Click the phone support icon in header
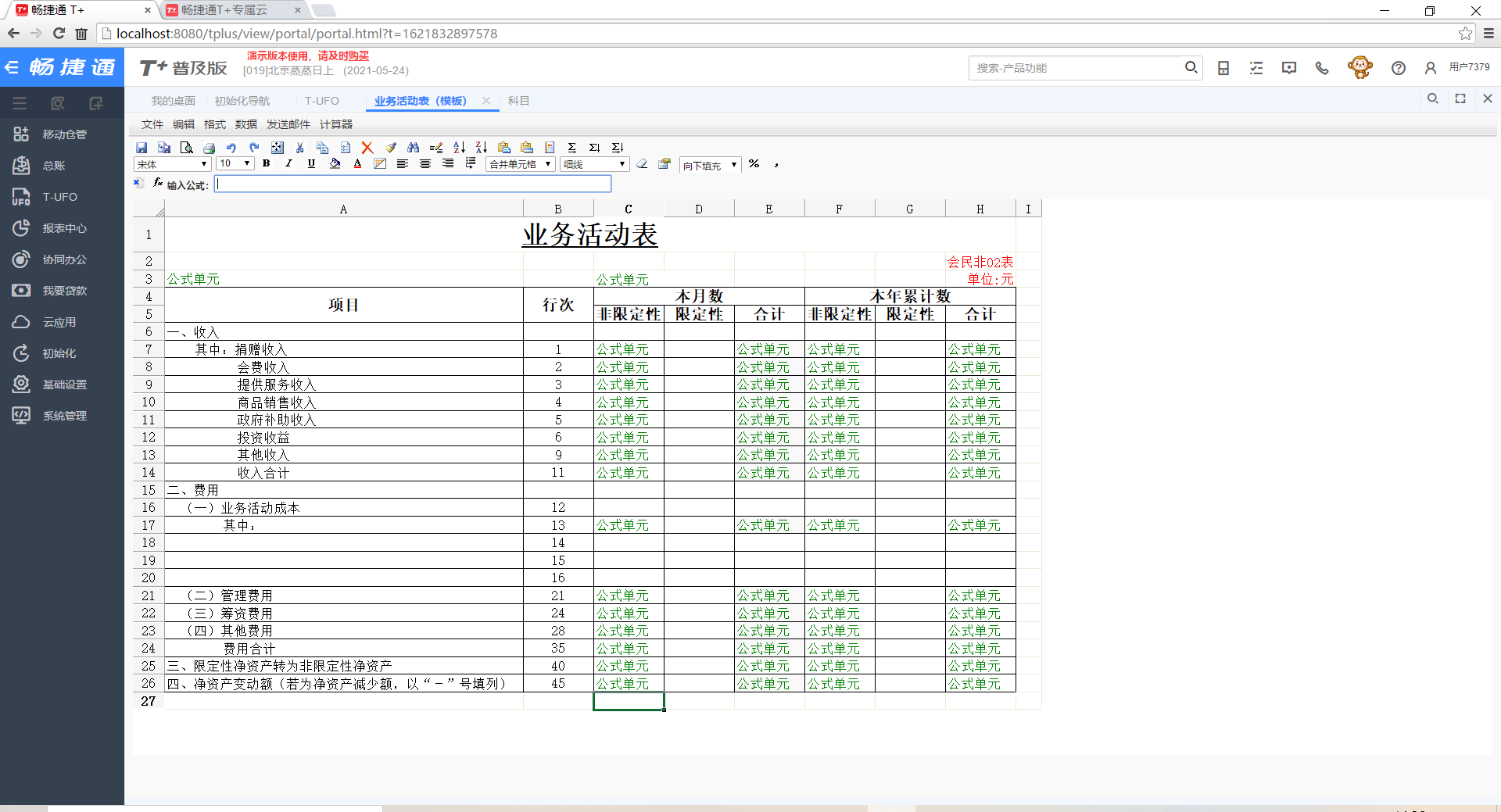Image resolution: width=1501 pixels, height=812 pixels. [1322, 68]
